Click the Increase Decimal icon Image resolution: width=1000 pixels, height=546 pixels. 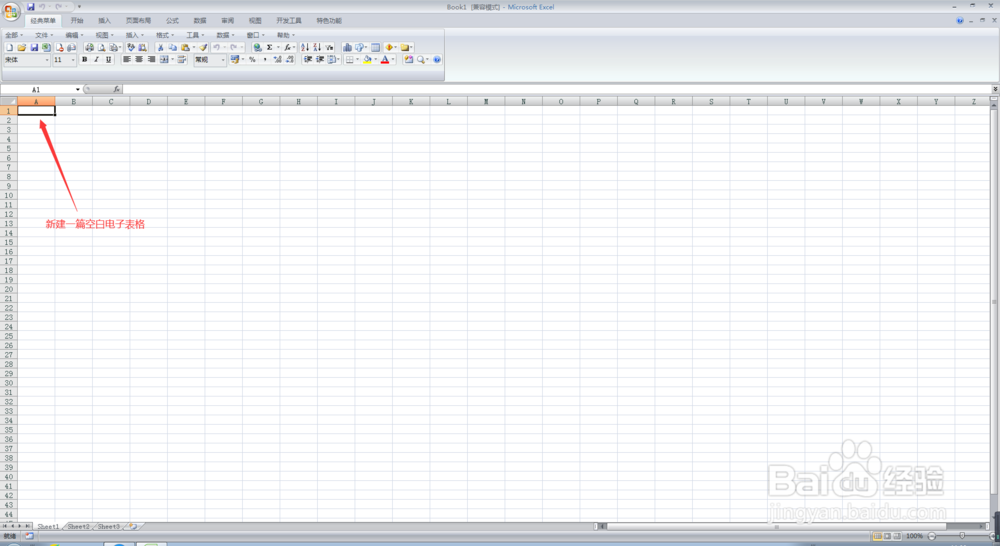[277, 59]
